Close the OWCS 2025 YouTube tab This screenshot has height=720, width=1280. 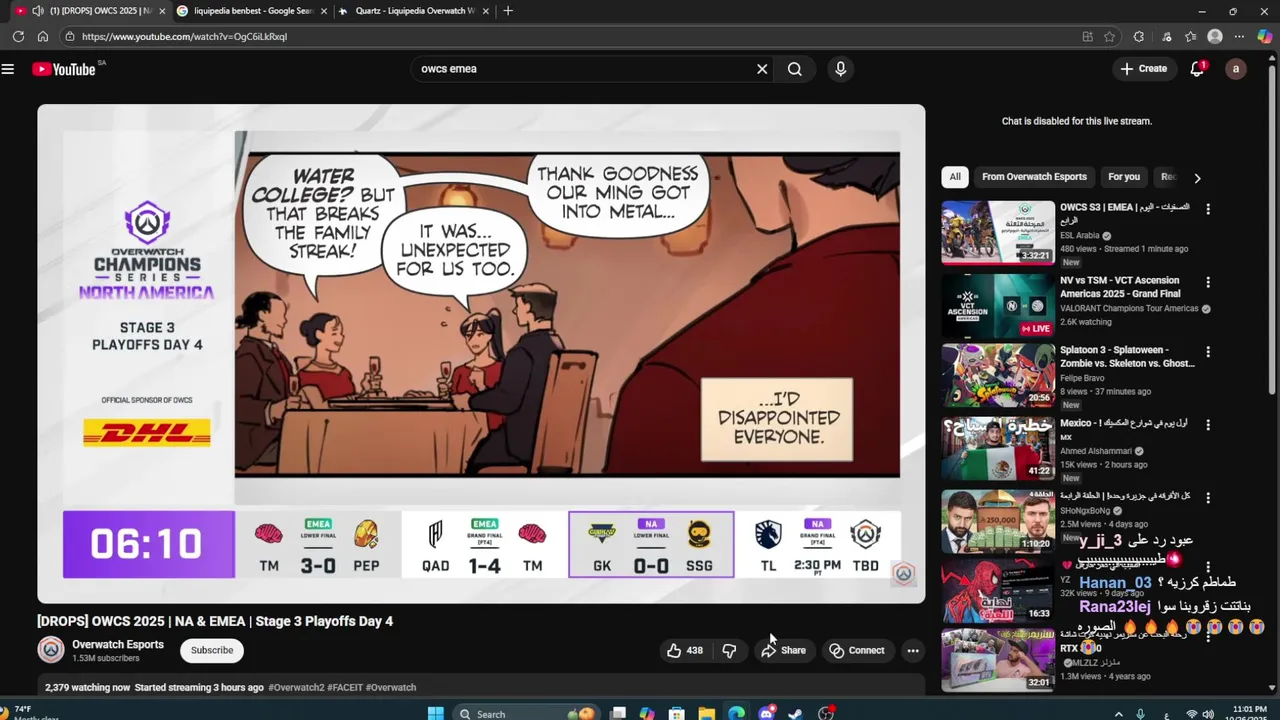(162, 11)
